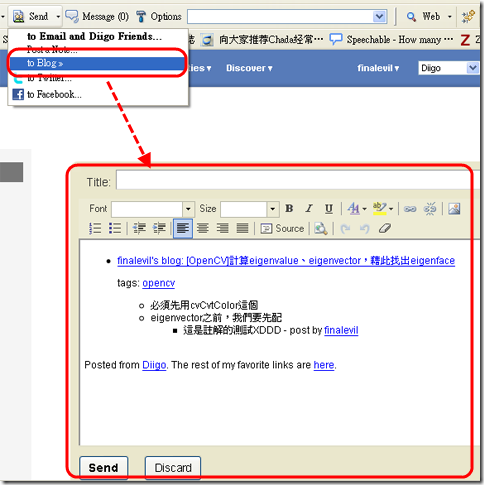Click the Undo icon in editor
Screen dimensions: 484x485
tap(365, 229)
